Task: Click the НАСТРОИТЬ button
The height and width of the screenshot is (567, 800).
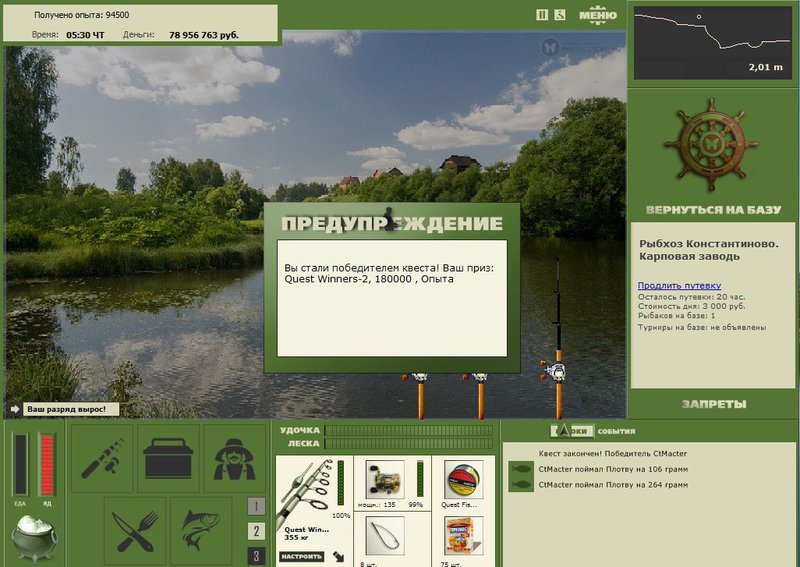Action: 301,556
